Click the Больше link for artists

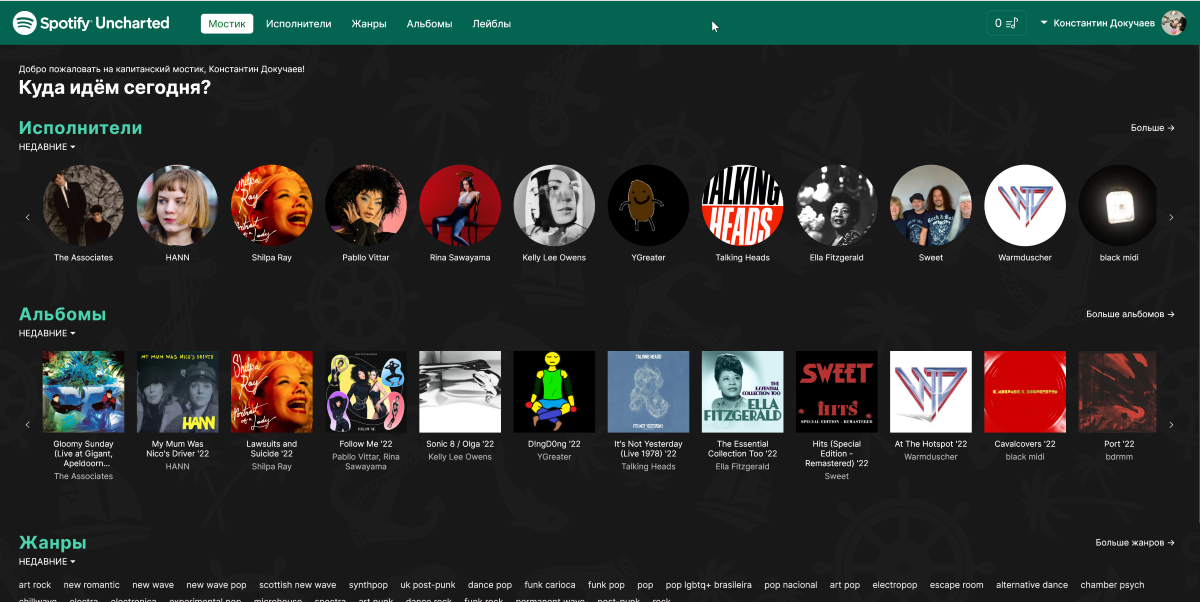tap(1153, 128)
